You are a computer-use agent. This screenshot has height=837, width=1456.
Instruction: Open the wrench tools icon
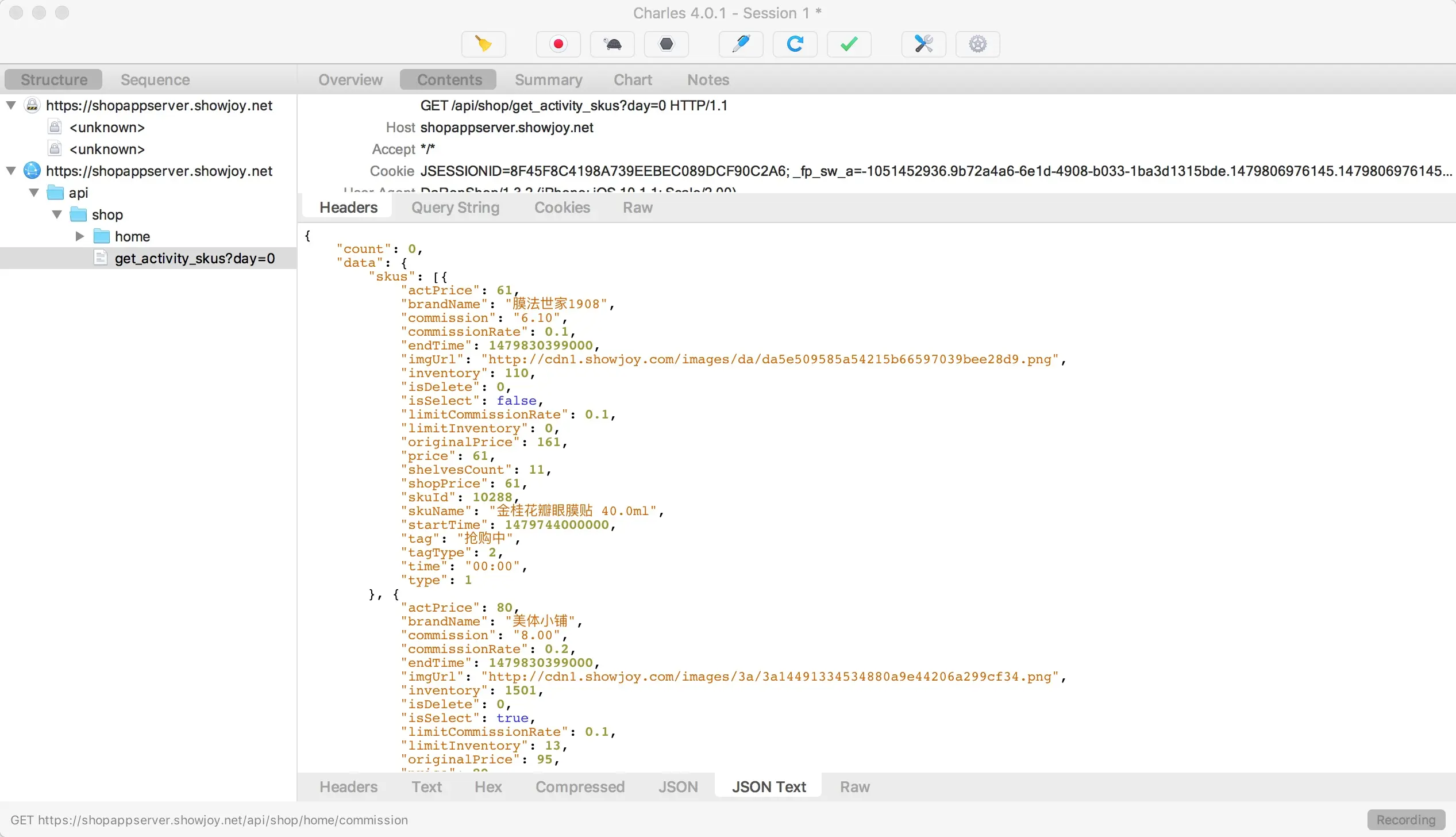[923, 44]
